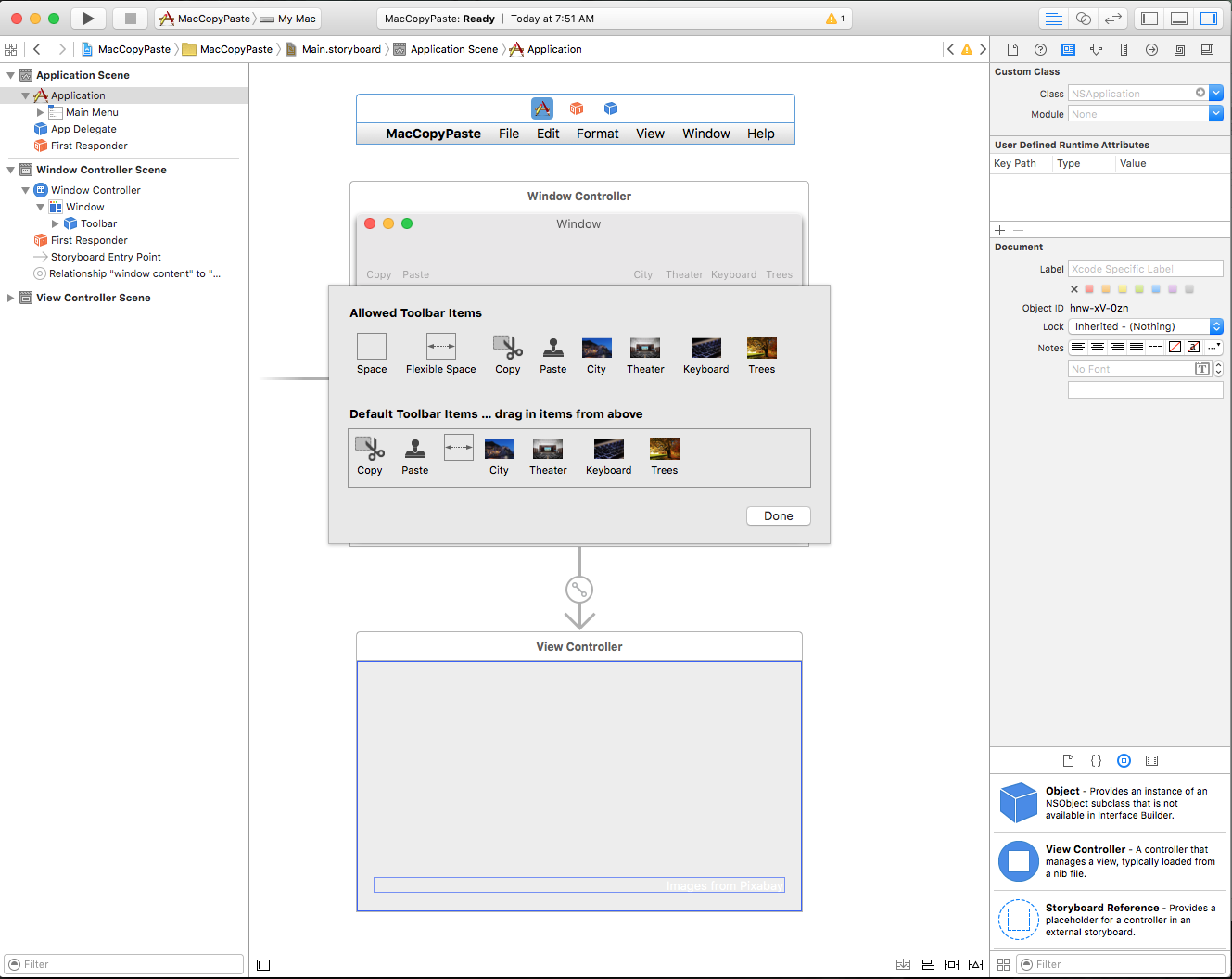This screenshot has width=1232, height=979.
Task: Open the Help menu in the storyboard menu bar
Action: click(761, 133)
